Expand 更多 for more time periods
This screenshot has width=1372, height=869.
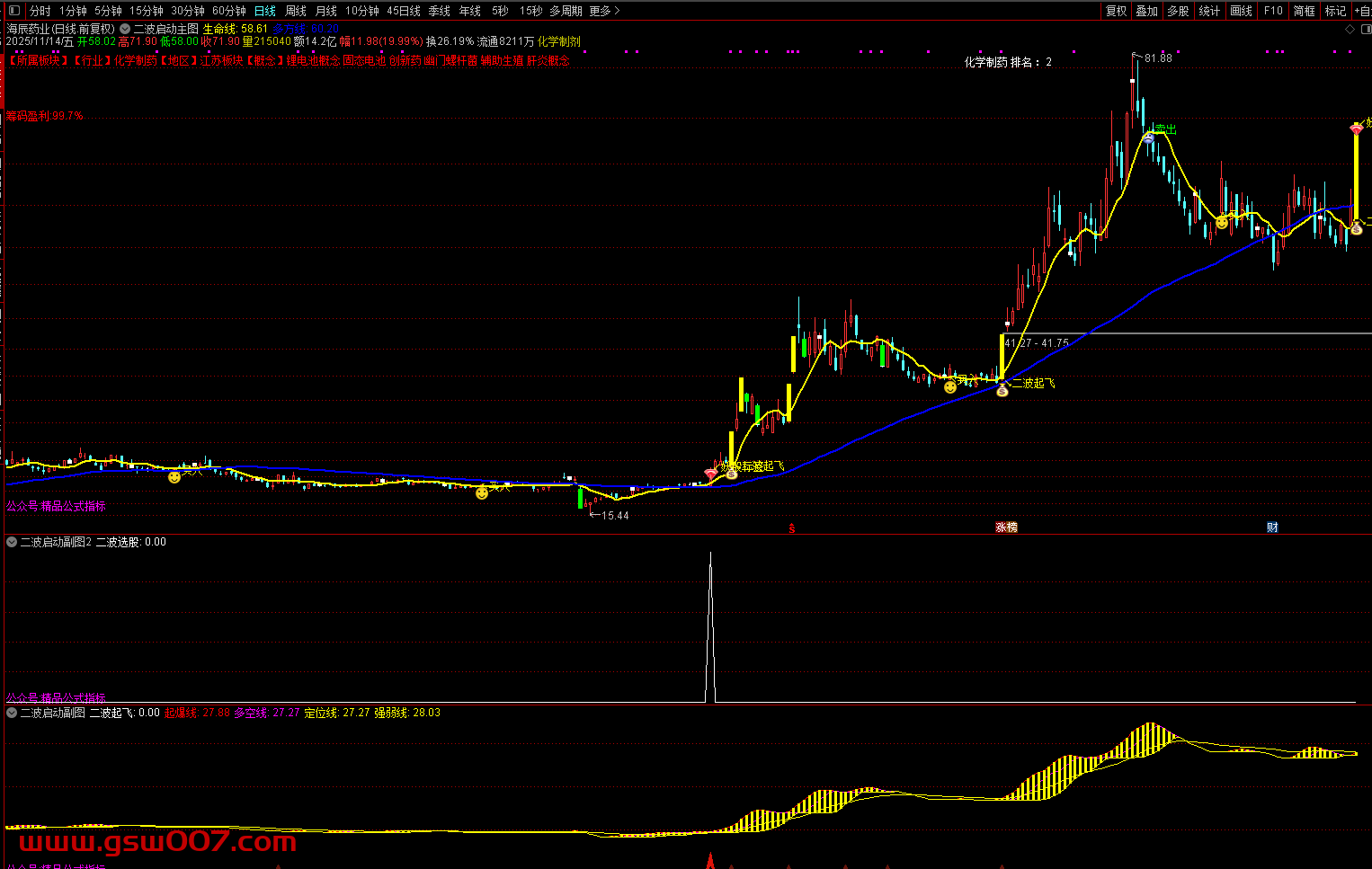[x=604, y=11]
